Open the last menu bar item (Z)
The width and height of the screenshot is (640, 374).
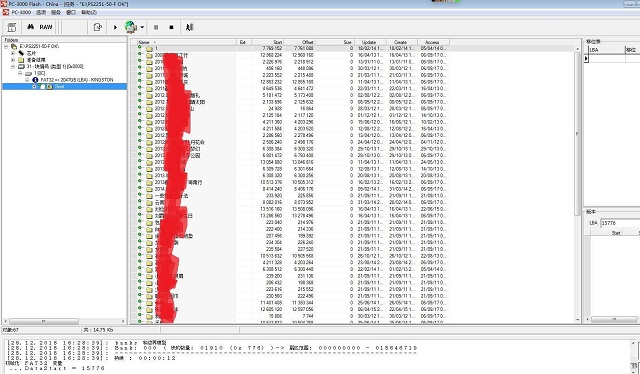coord(89,13)
